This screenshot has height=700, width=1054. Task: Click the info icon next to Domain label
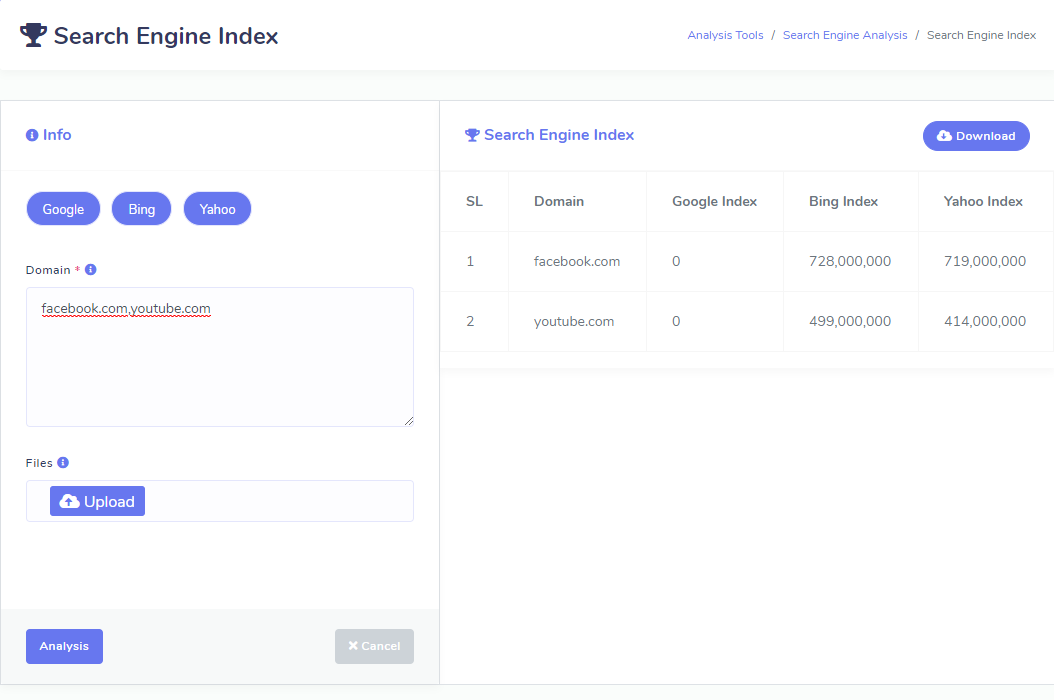pos(91,270)
